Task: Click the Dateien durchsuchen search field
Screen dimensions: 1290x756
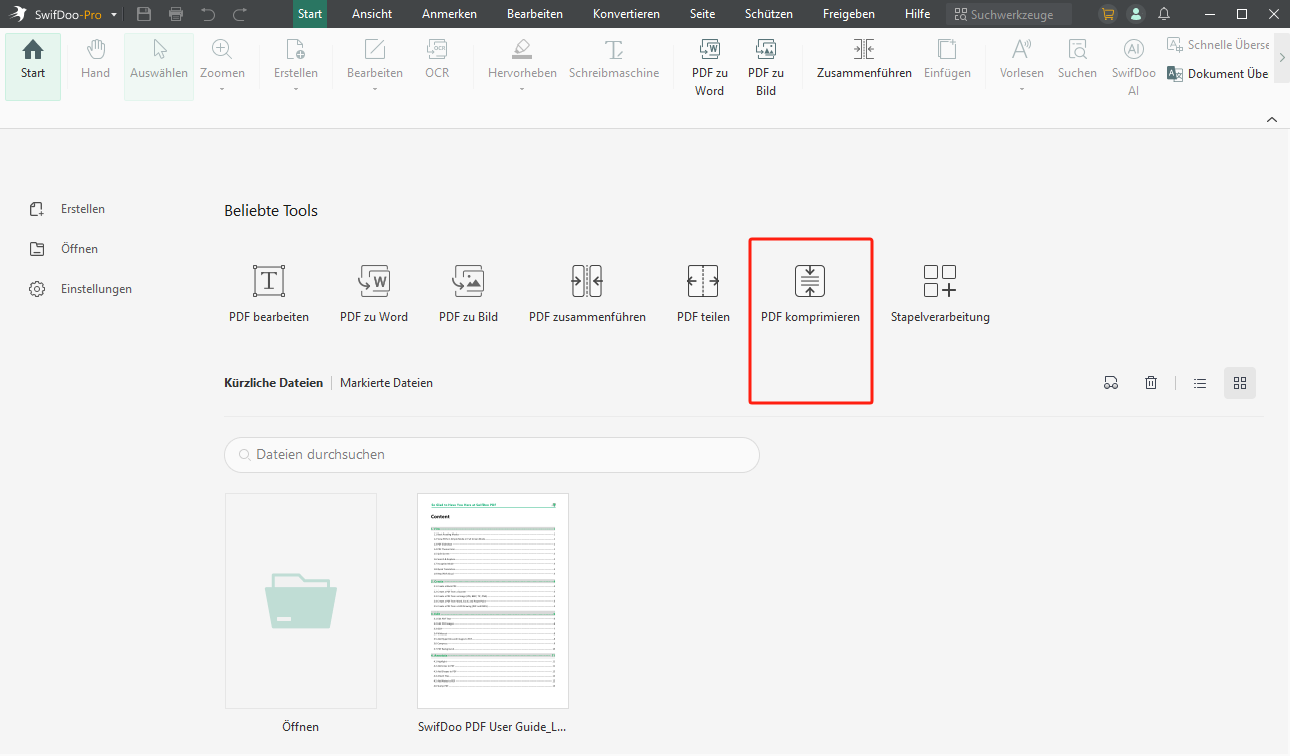Action: (x=492, y=454)
